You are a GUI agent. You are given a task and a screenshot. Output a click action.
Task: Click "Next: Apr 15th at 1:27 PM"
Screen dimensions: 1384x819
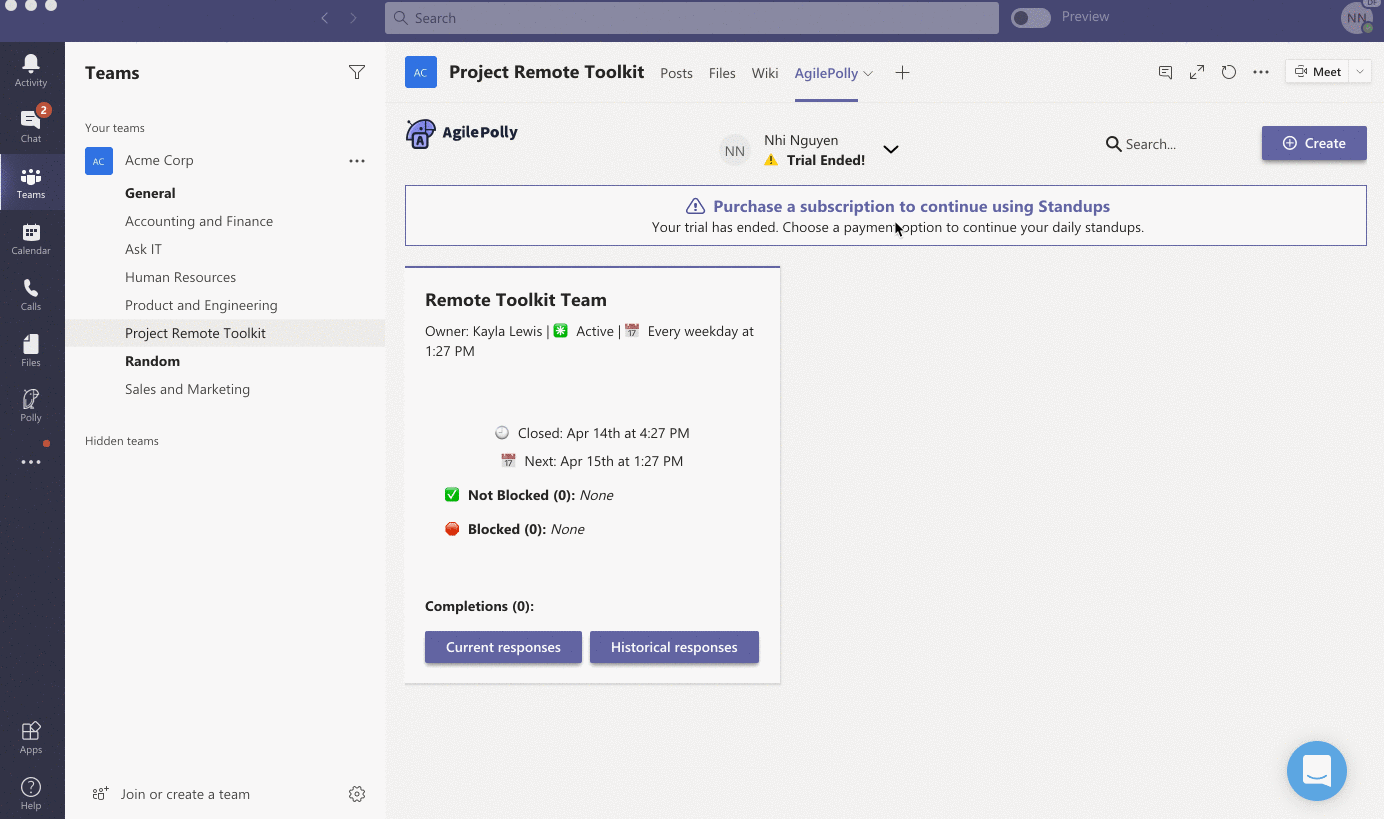(603, 461)
